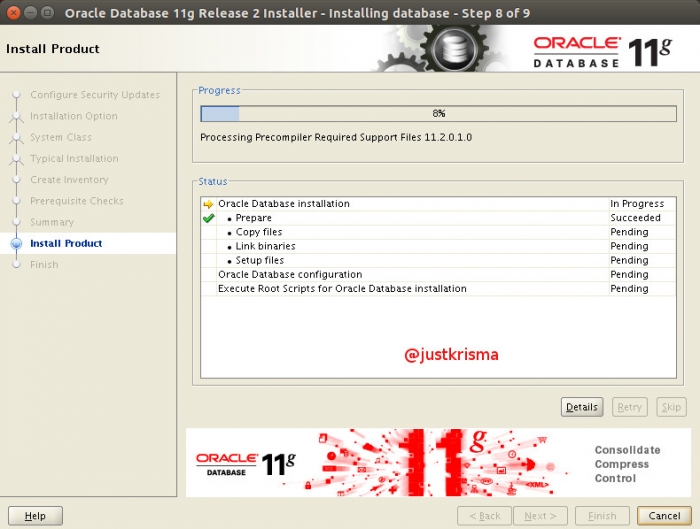700x529 pixels.
Task: Click the green Prepare succeeded checkmark
Action: pyautogui.click(x=208, y=218)
